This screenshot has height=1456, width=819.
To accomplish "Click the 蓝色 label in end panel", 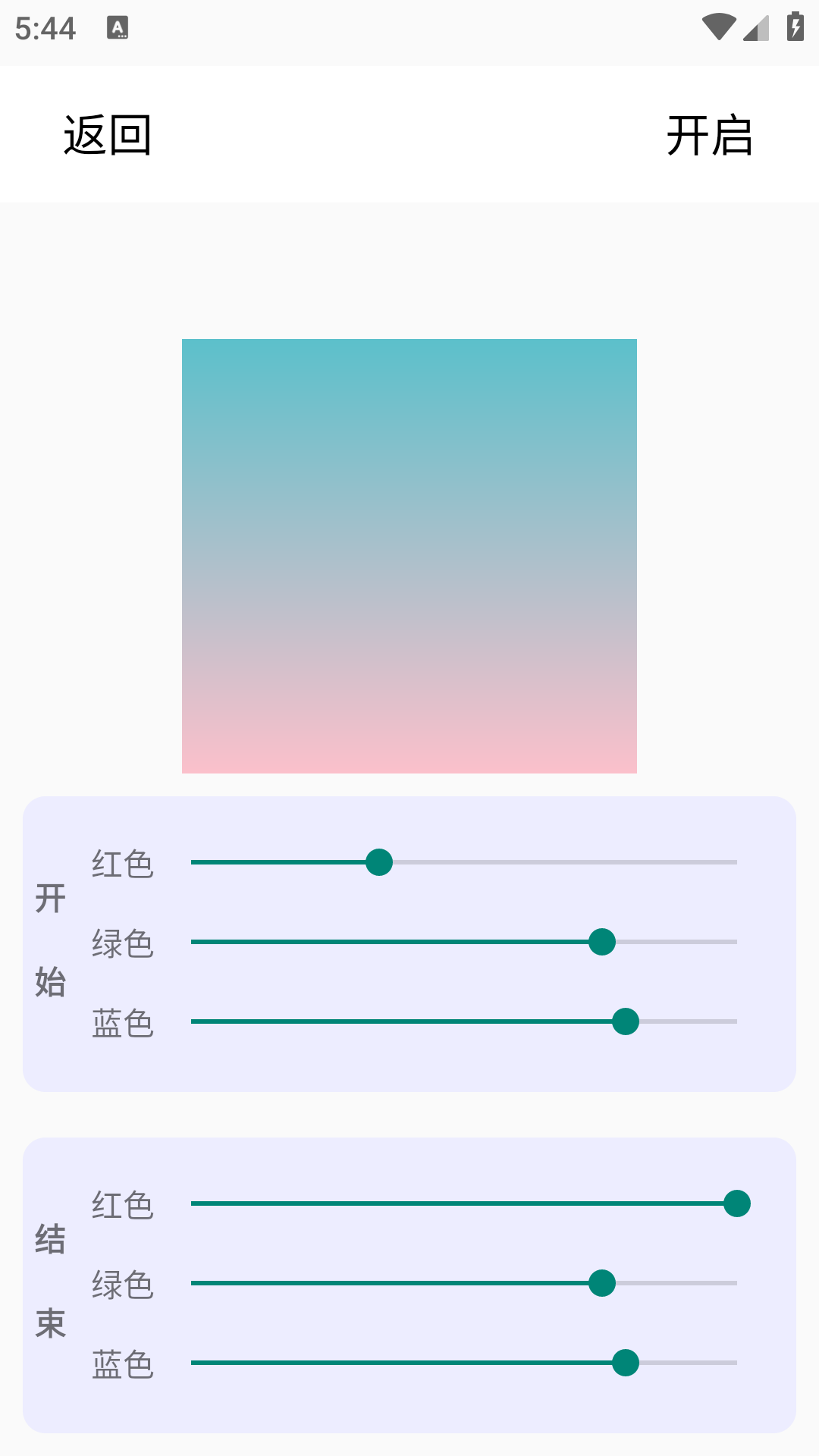I will (123, 1364).
